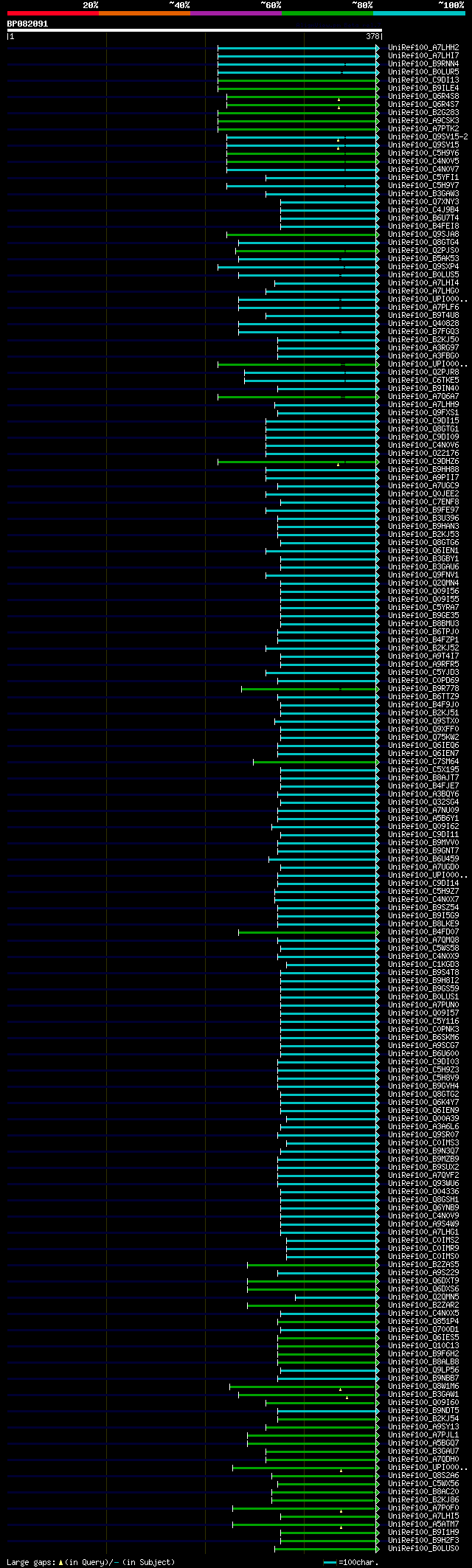
Task: Select the query ID BP082091
Action: 27,24
